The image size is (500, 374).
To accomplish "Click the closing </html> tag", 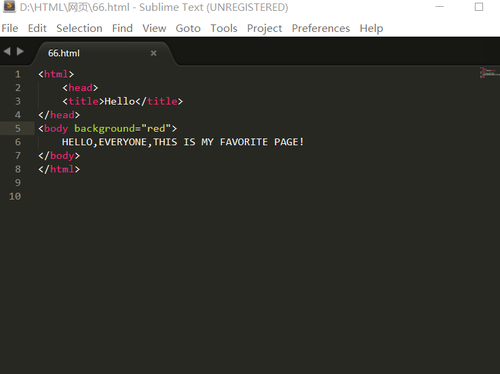I will (x=59, y=169).
